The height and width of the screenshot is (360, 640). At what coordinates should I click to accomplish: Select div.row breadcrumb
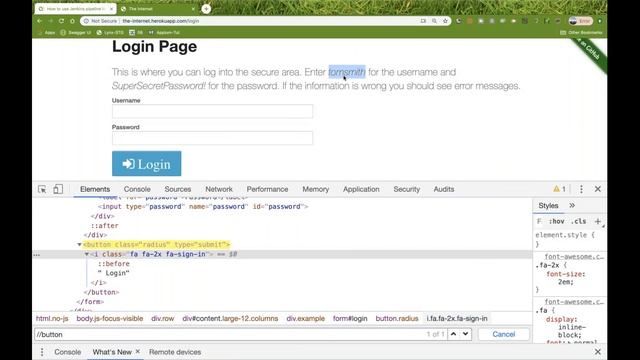162,318
